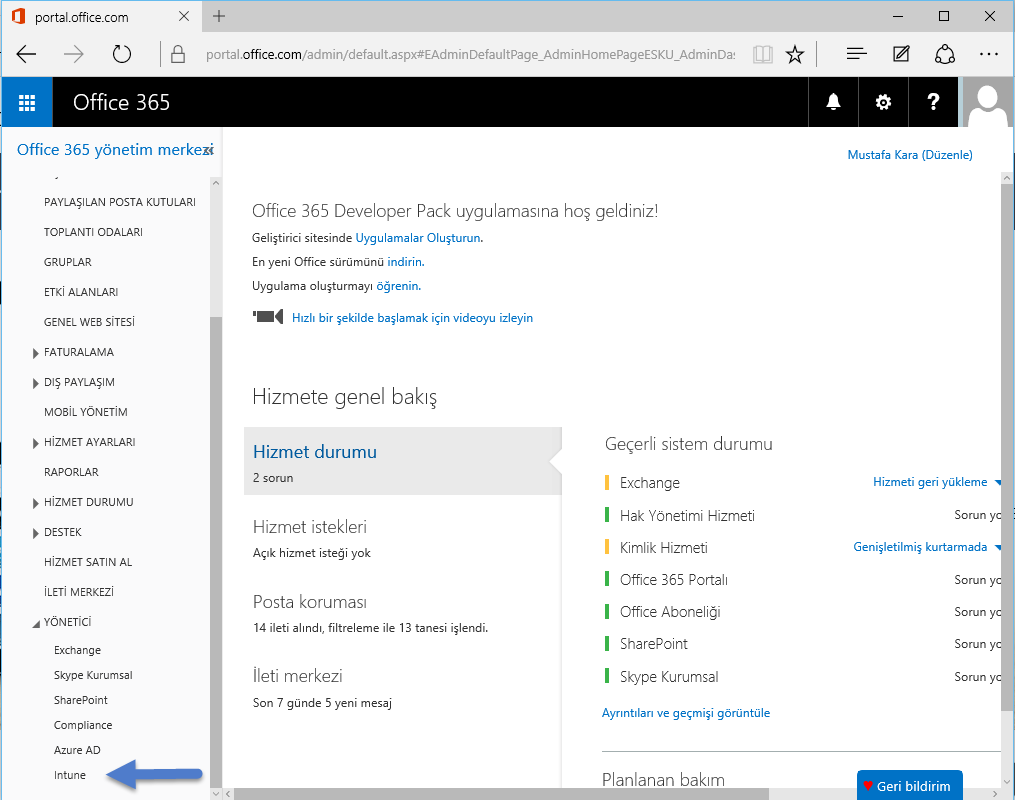Viewport: 1015px width, 800px height.
Task: Open TOPLANTI ODALARI in navigation
Action: click(x=93, y=232)
